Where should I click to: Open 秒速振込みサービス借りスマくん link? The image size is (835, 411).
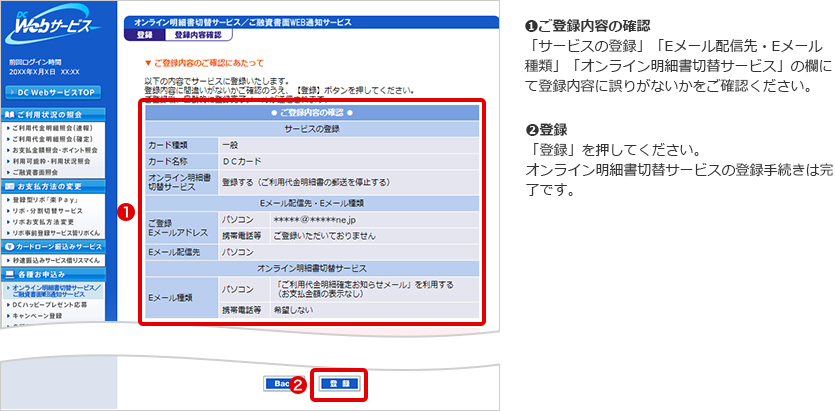point(62,258)
